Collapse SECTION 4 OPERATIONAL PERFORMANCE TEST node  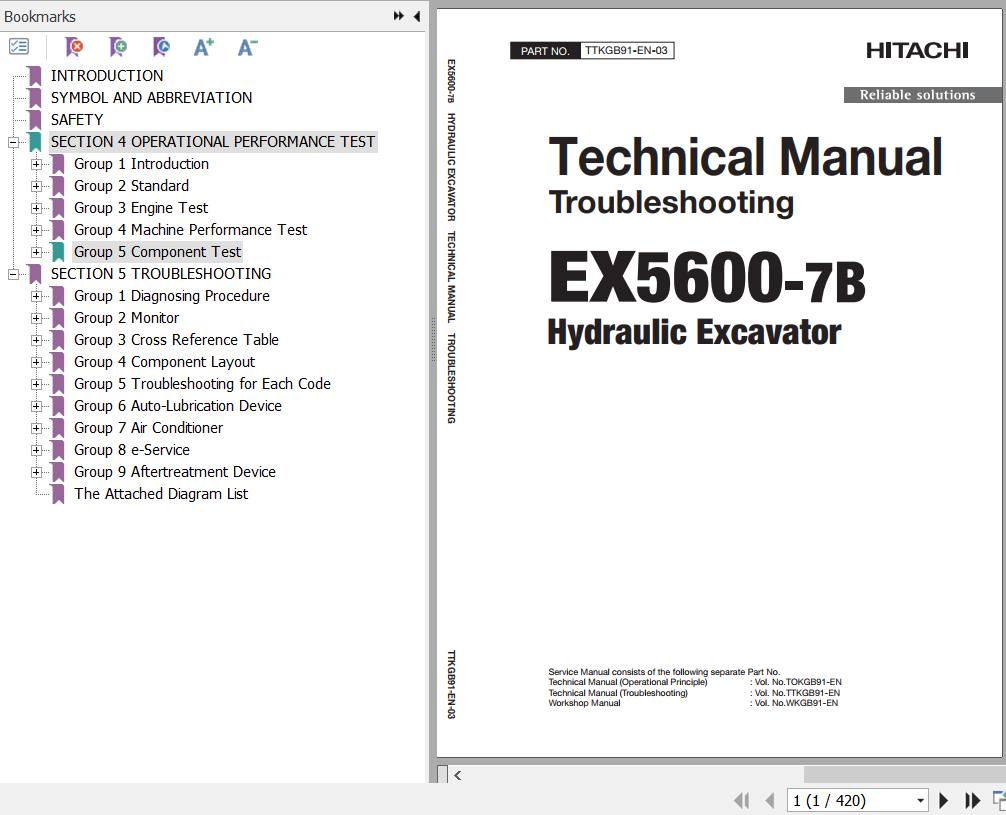coord(13,142)
